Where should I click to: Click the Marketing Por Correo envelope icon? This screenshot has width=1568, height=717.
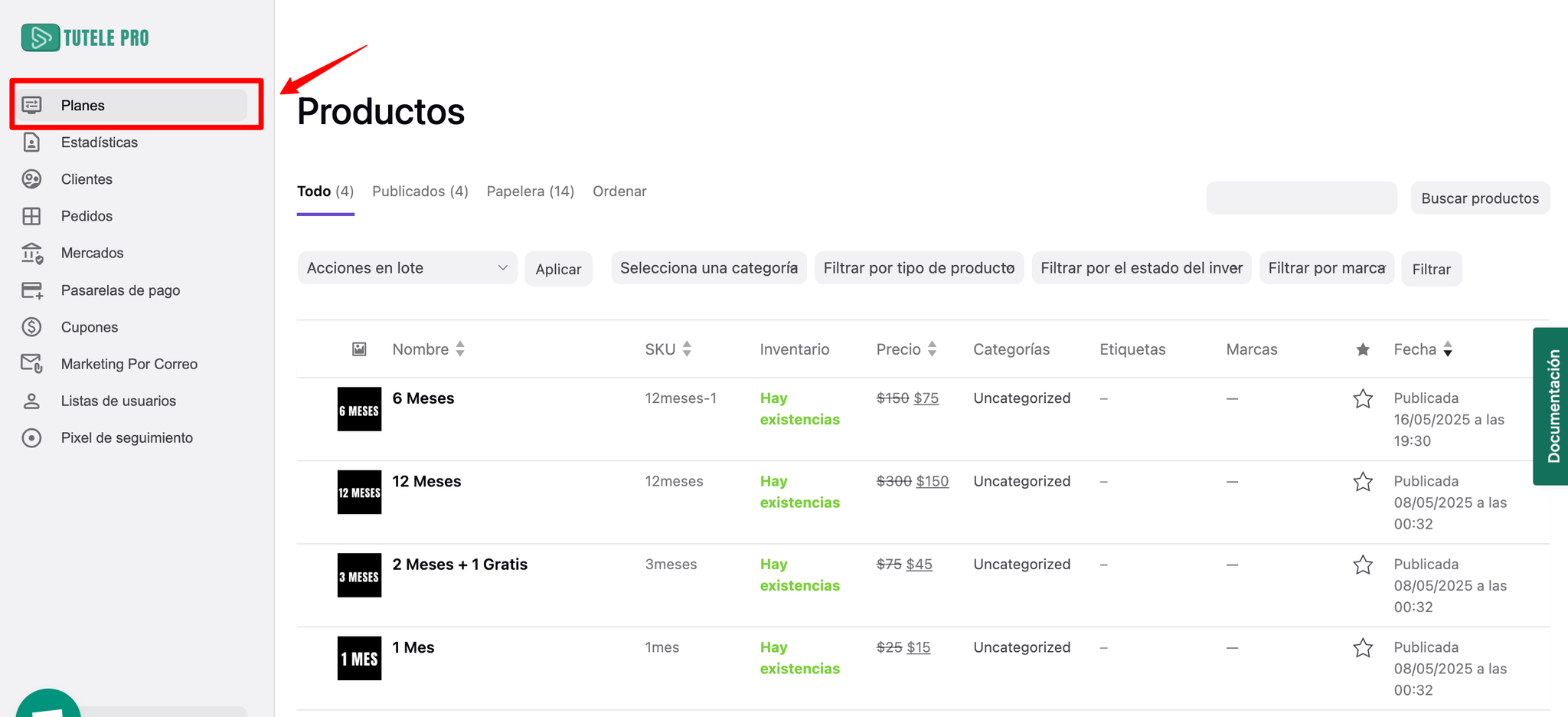(x=31, y=364)
